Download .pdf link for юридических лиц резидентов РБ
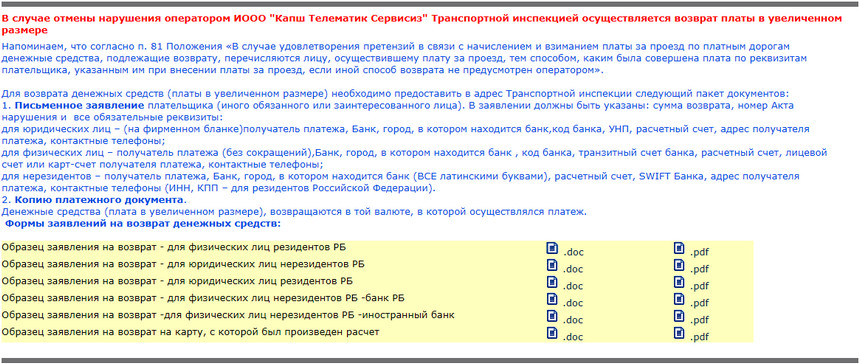The image size is (860, 364). (x=699, y=286)
